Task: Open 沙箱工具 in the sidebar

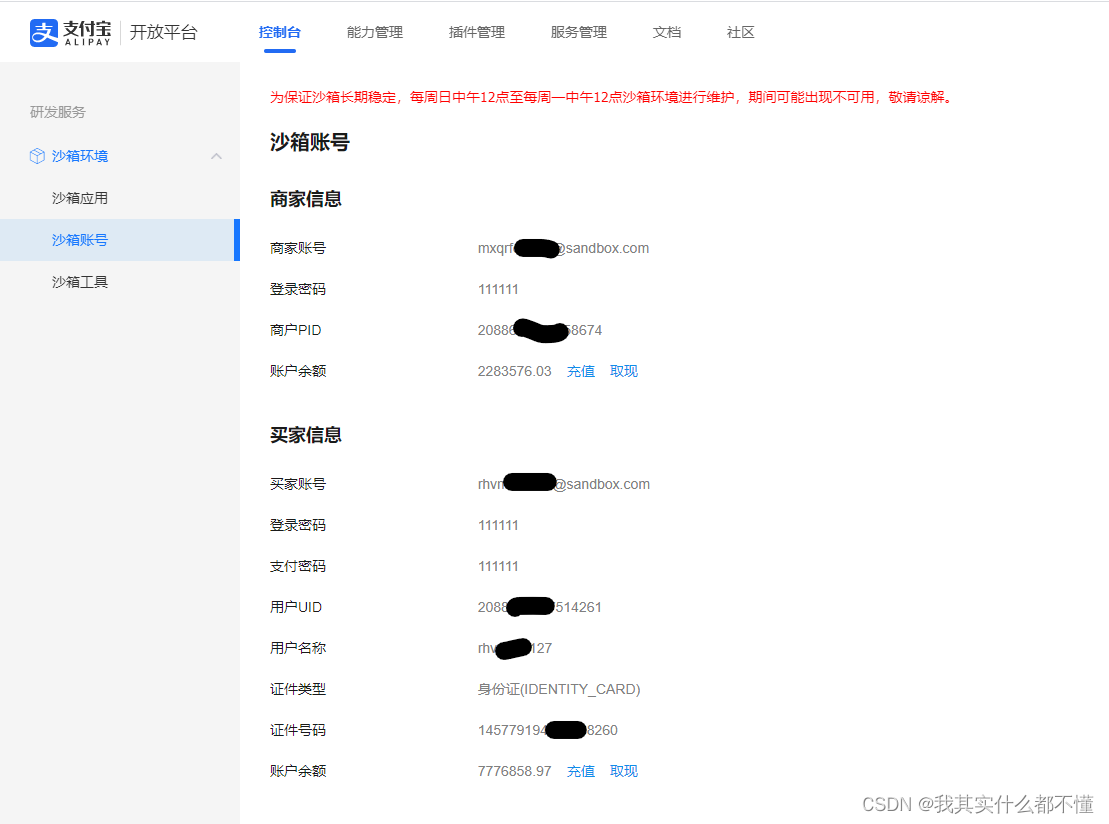Action: coord(80,282)
